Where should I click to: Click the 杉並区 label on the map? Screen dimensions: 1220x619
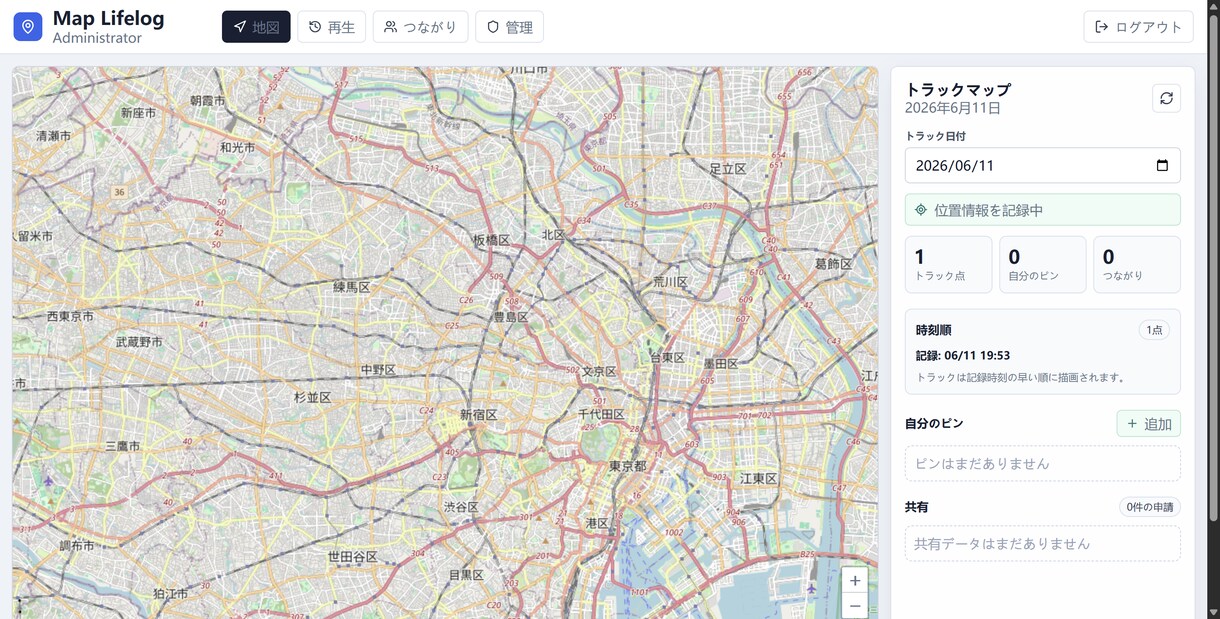tap(312, 397)
